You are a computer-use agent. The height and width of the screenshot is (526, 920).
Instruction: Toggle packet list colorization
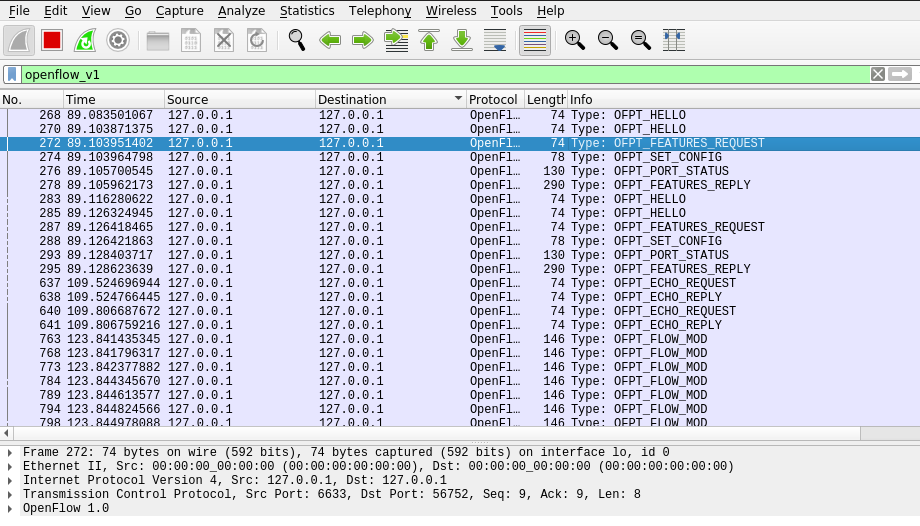pyautogui.click(x=535, y=40)
